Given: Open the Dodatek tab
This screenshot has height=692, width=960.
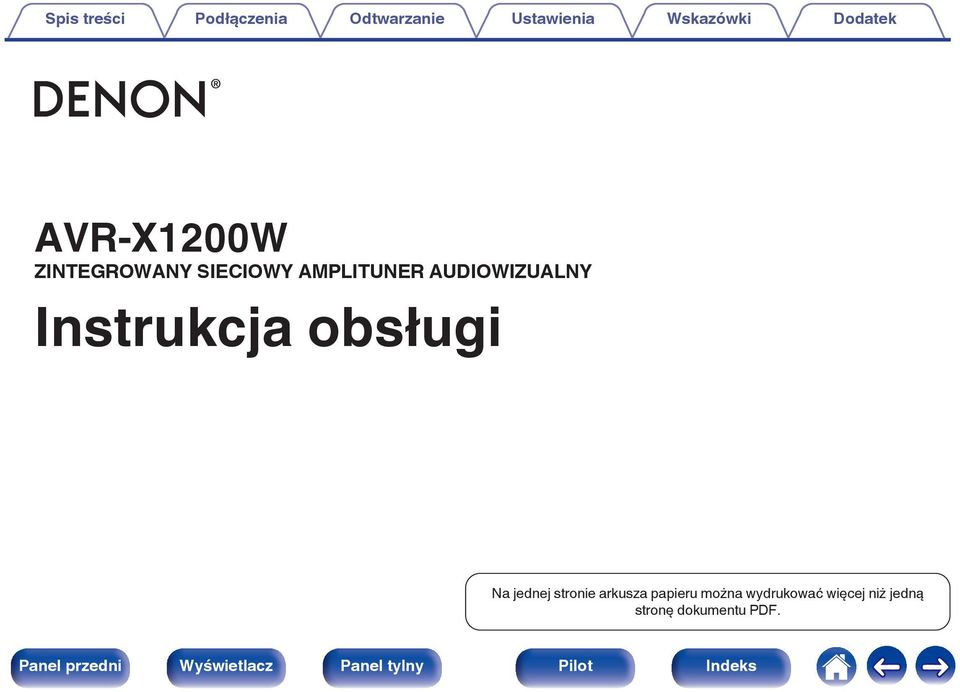Looking at the screenshot, I should tap(864, 20).
